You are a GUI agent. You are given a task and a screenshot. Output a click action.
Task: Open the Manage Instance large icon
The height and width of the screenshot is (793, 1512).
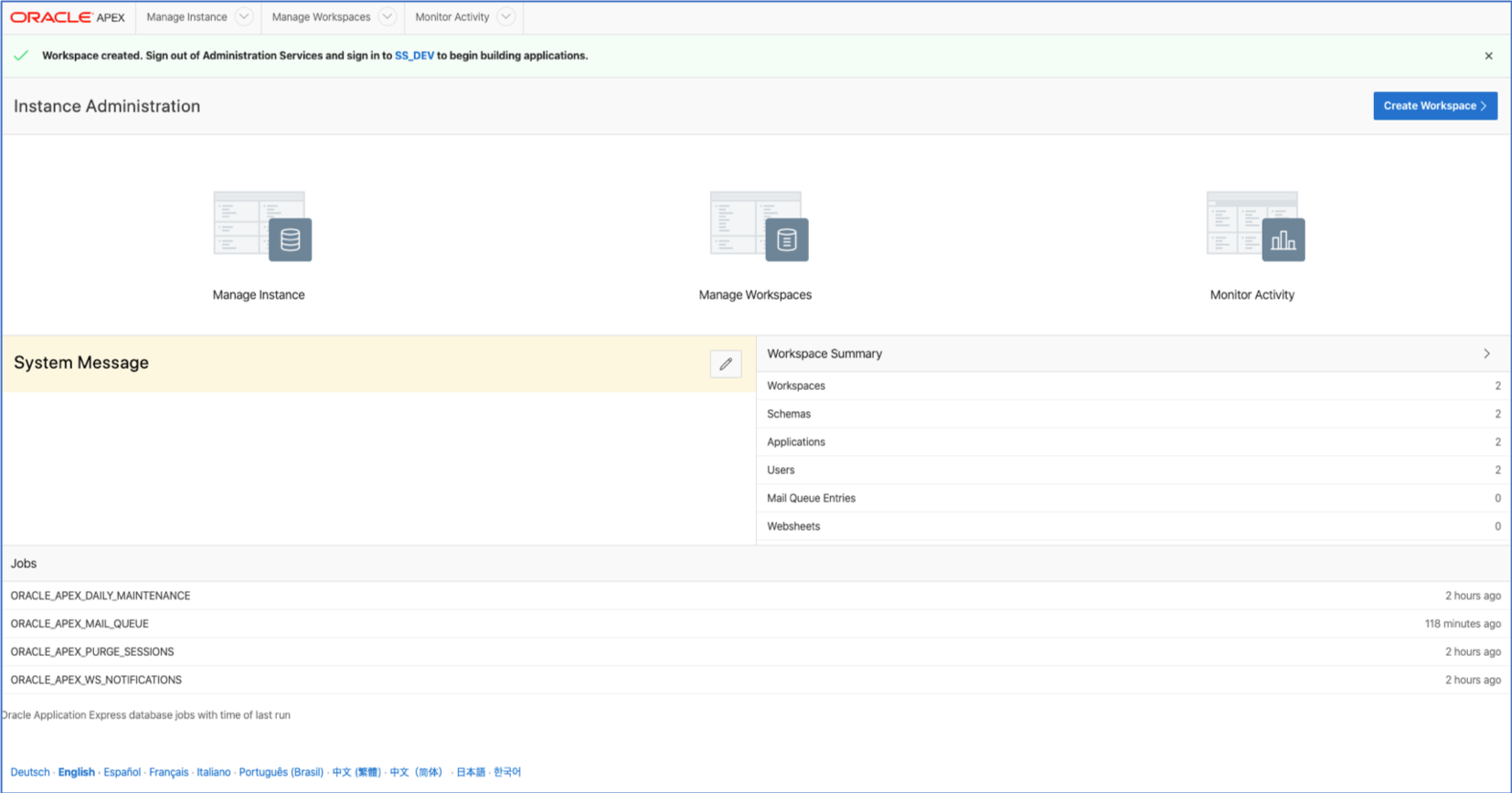(262, 227)
